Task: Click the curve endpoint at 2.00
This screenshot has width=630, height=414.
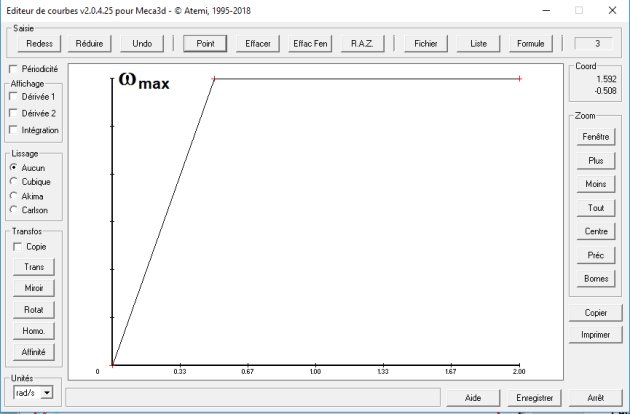Action: [520, 79]
